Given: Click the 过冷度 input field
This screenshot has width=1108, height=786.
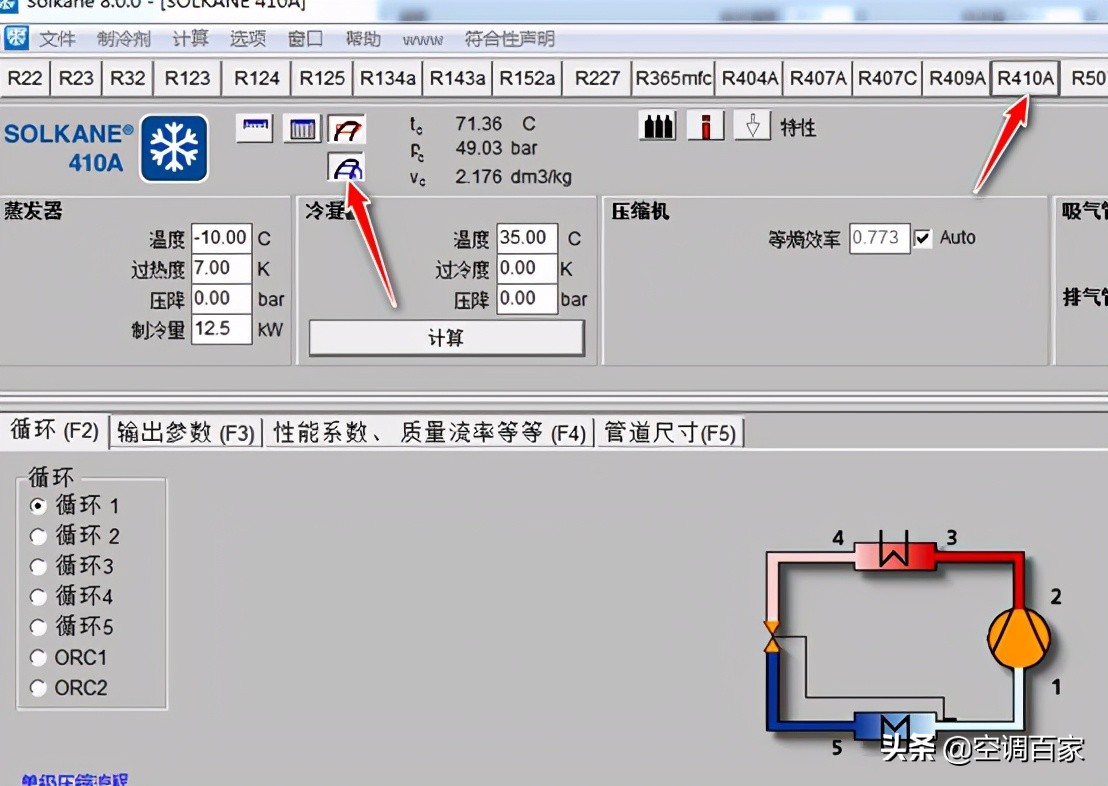Looking at the screenshot, I should click(x=527, y=269).
